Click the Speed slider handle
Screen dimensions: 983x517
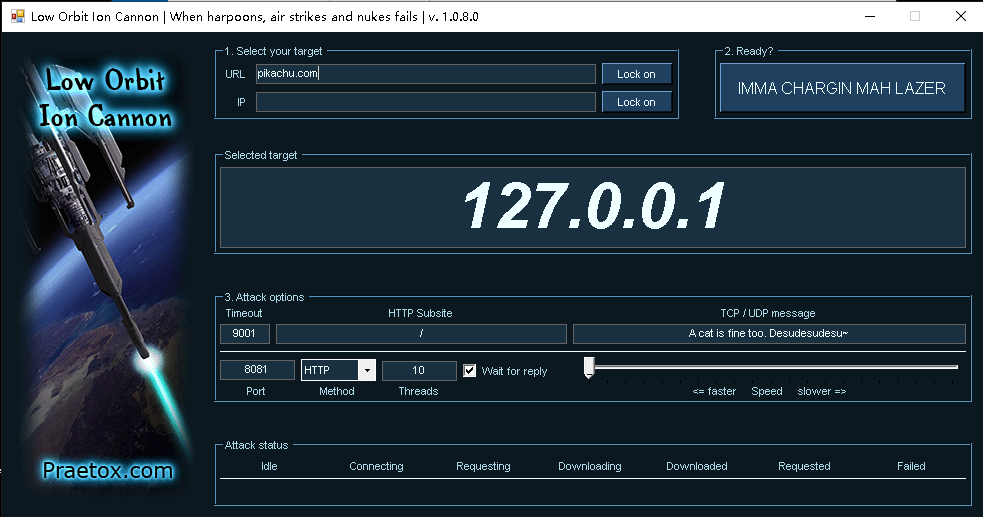[x=589, y=367]
